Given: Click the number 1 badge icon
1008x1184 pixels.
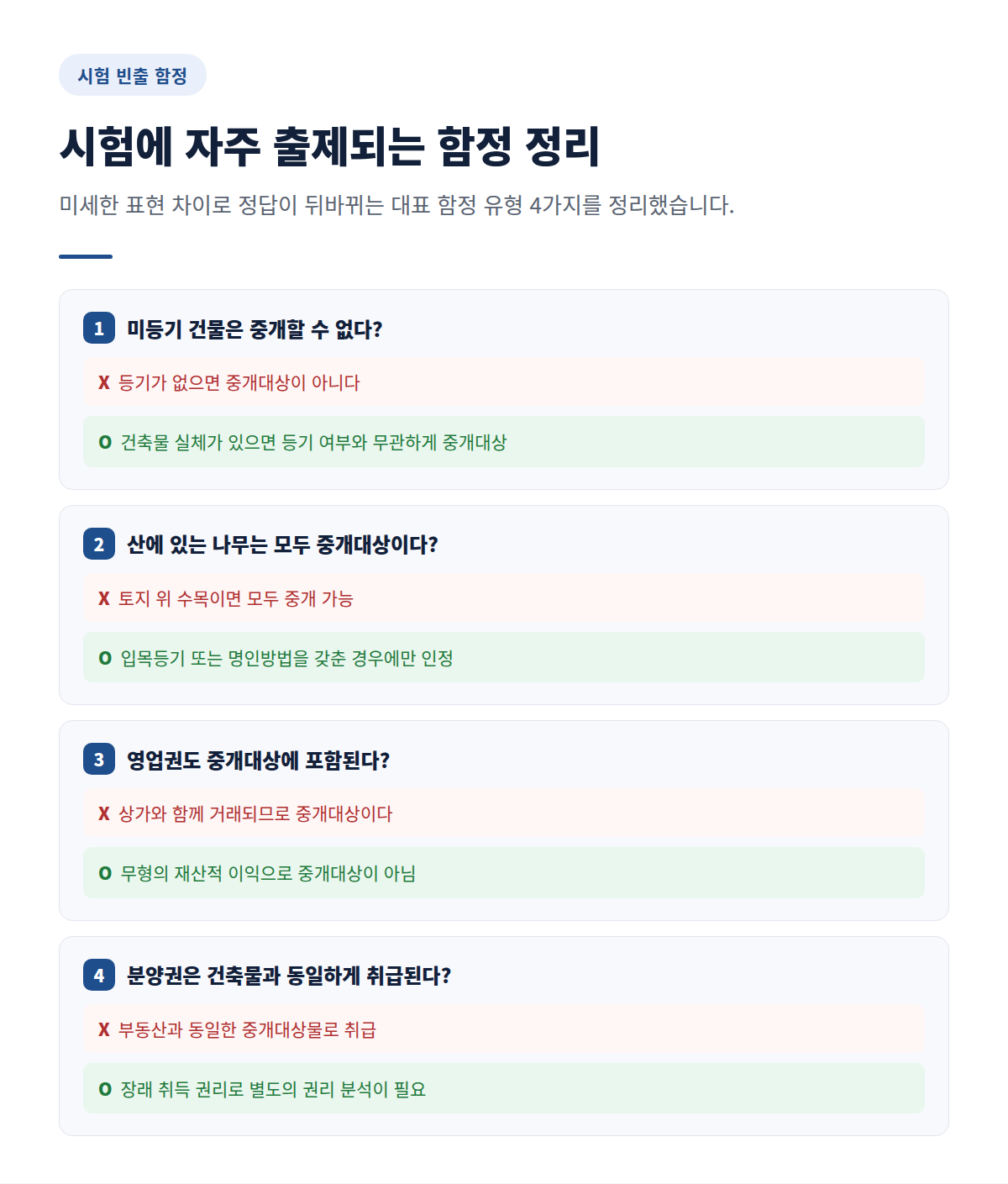Looking at the screenshot, I should (x=99, y=328).
